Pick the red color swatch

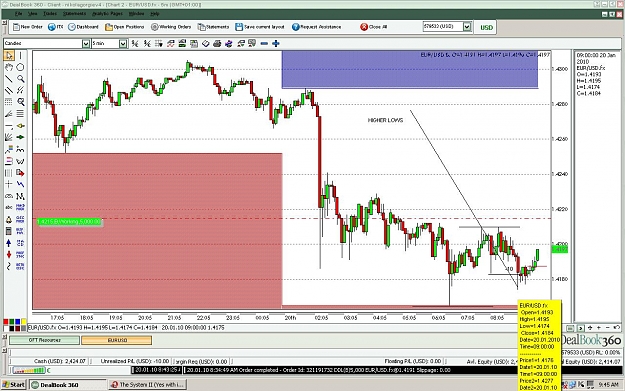click(x=6, y=322)
